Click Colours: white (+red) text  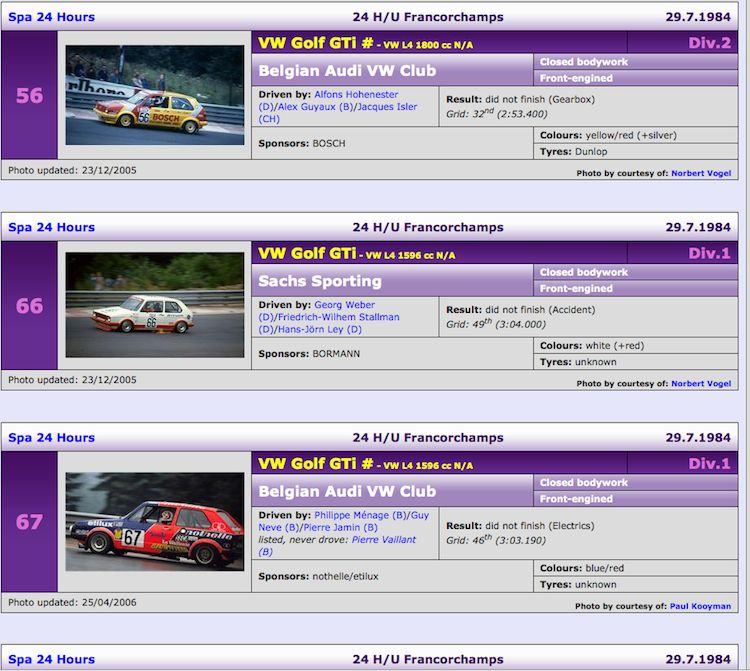pos(592,346)
